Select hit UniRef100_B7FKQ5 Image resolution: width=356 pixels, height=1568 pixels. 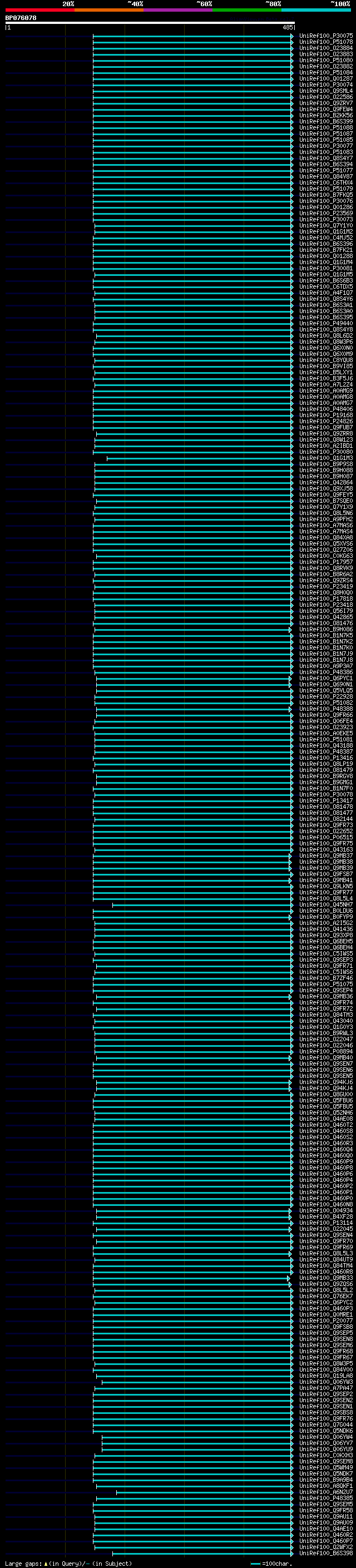pos(326,195)
